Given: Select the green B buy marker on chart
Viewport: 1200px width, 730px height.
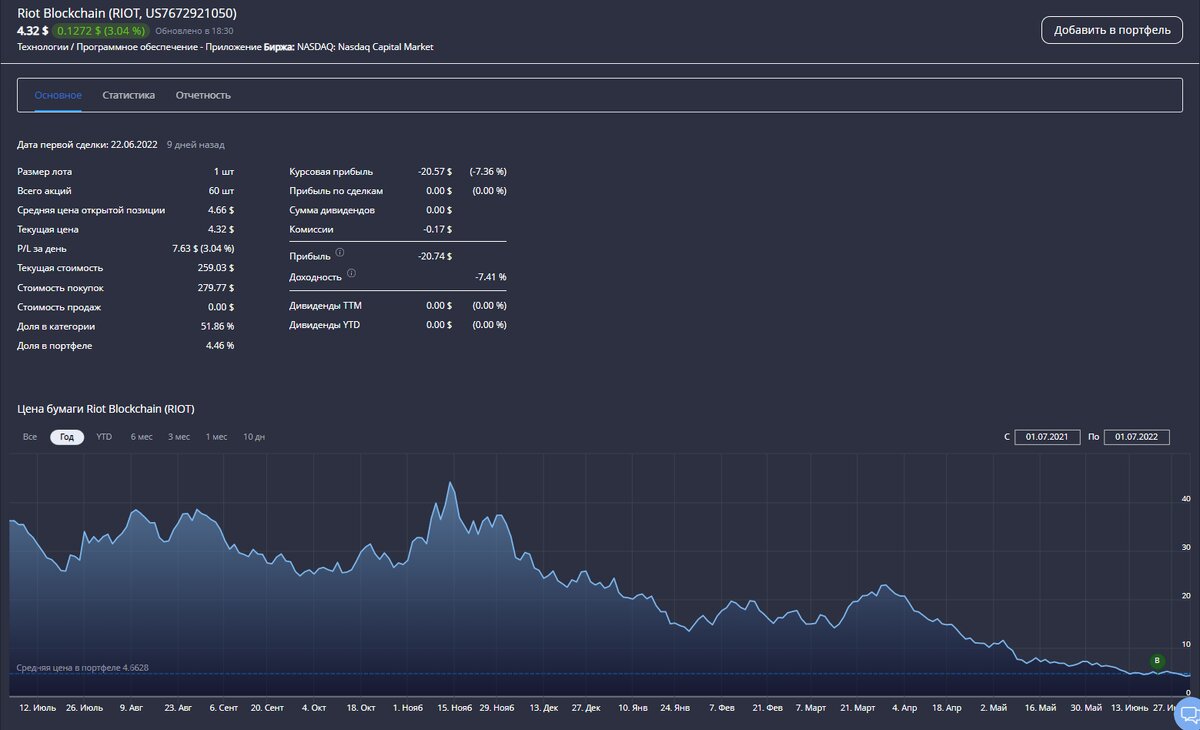Looking at the screenshot, I should coord(1157,660).
